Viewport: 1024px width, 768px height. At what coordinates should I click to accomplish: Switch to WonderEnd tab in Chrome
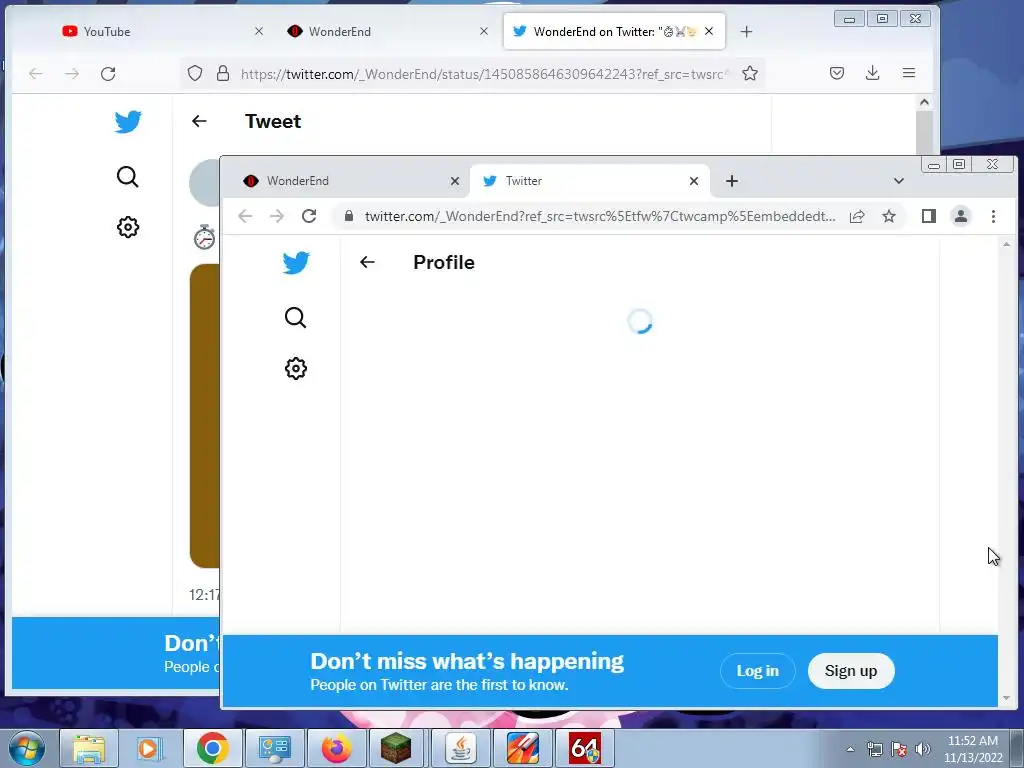(x=351, y=181)
